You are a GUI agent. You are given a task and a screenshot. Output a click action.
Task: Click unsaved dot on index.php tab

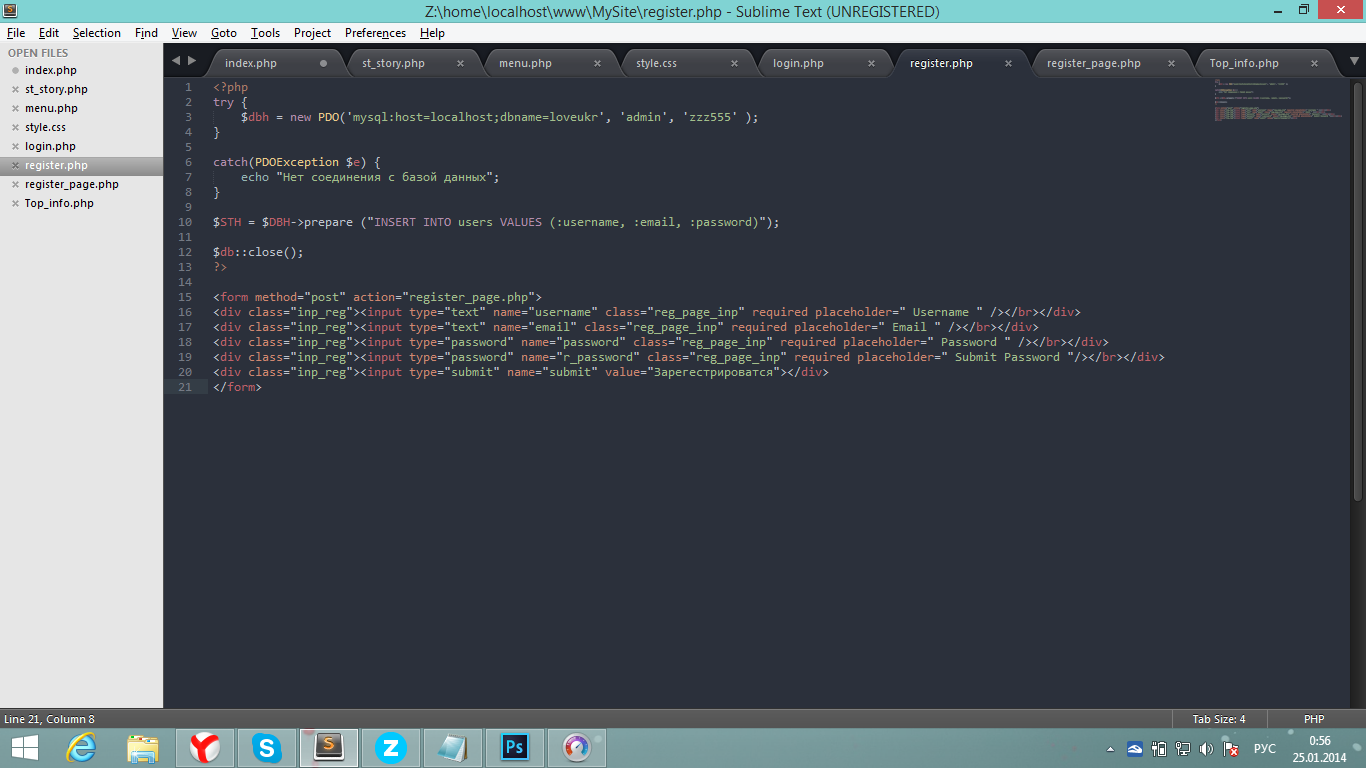click(323, 63)
